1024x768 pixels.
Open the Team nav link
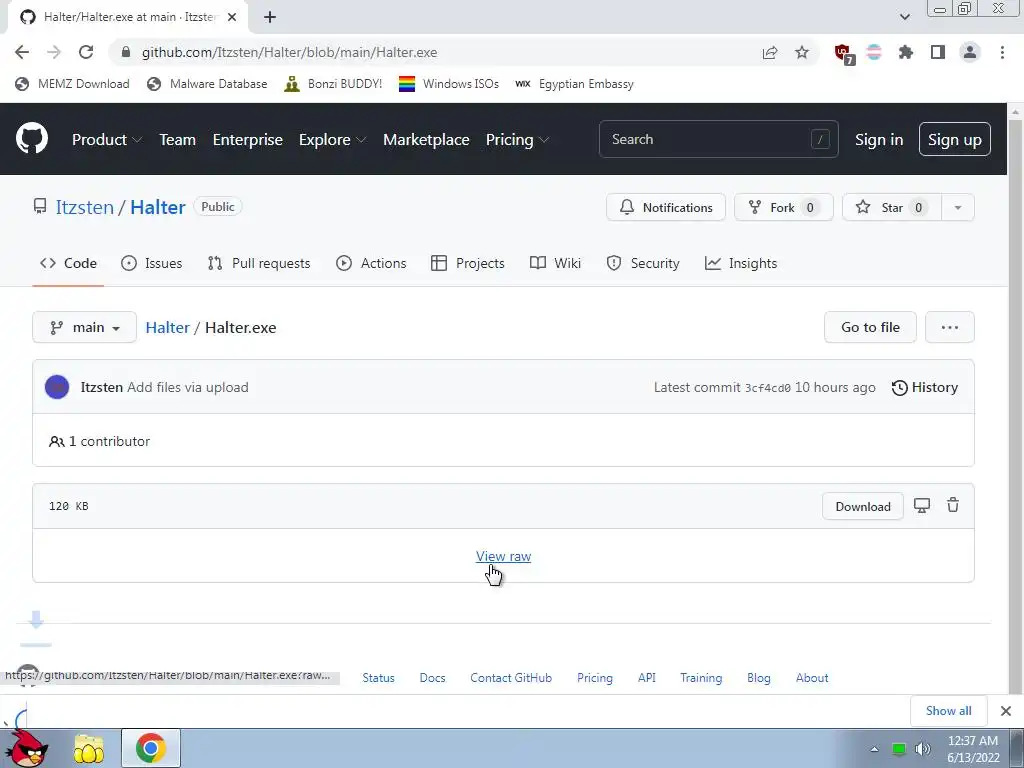point(178,139)
